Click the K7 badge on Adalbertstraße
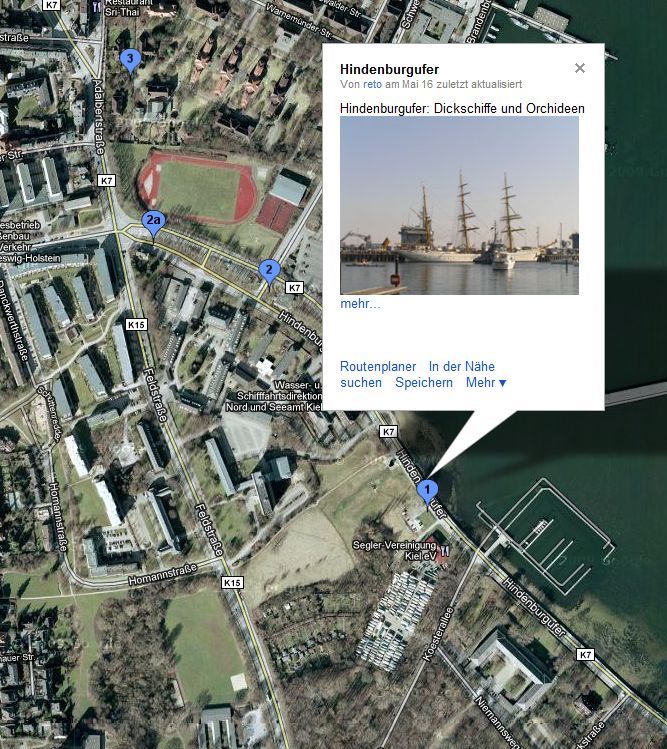This screenshot has height=749, width=667. (x=106, y=181)
